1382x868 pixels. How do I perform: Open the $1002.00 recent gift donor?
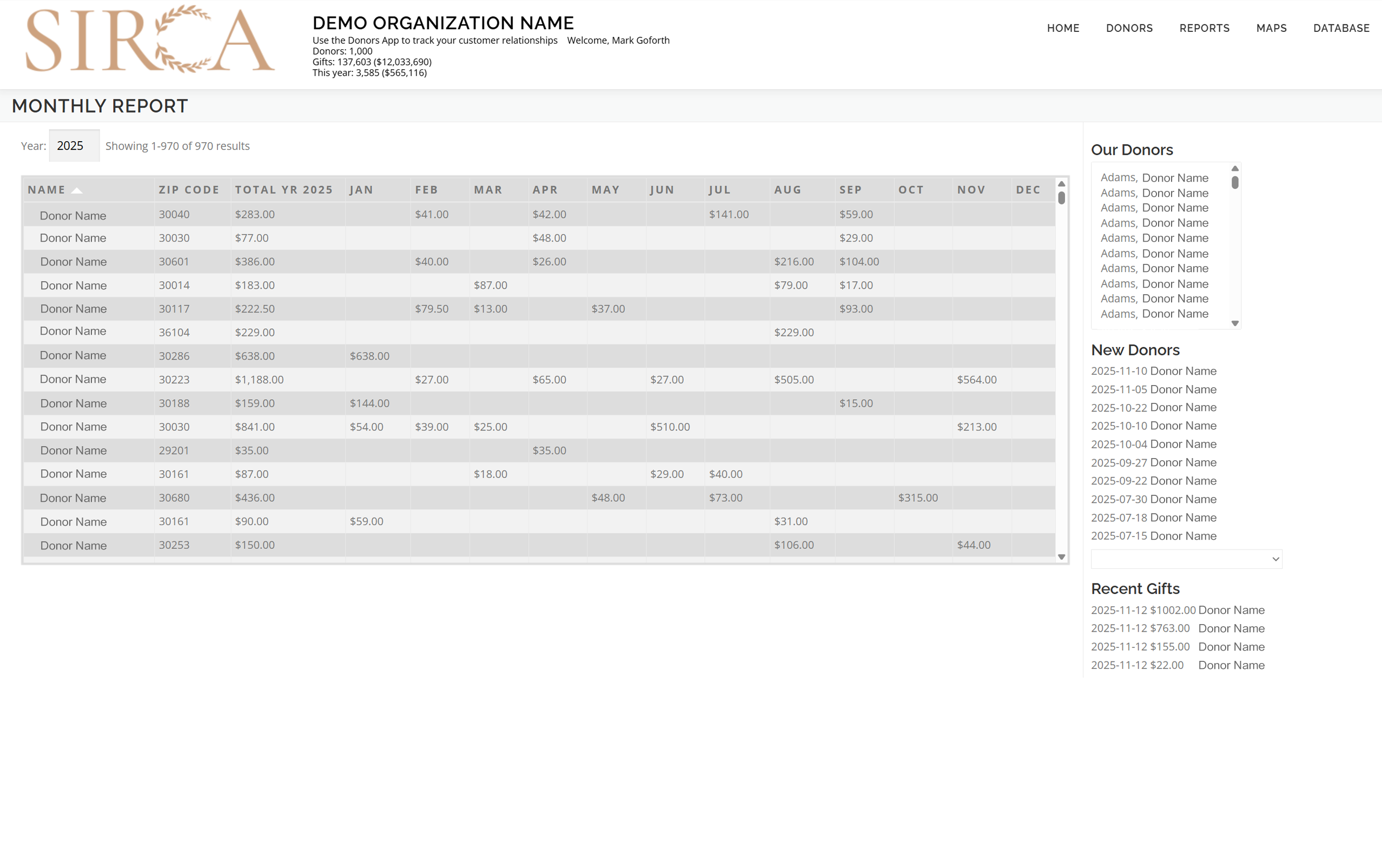coord(1231,610)
